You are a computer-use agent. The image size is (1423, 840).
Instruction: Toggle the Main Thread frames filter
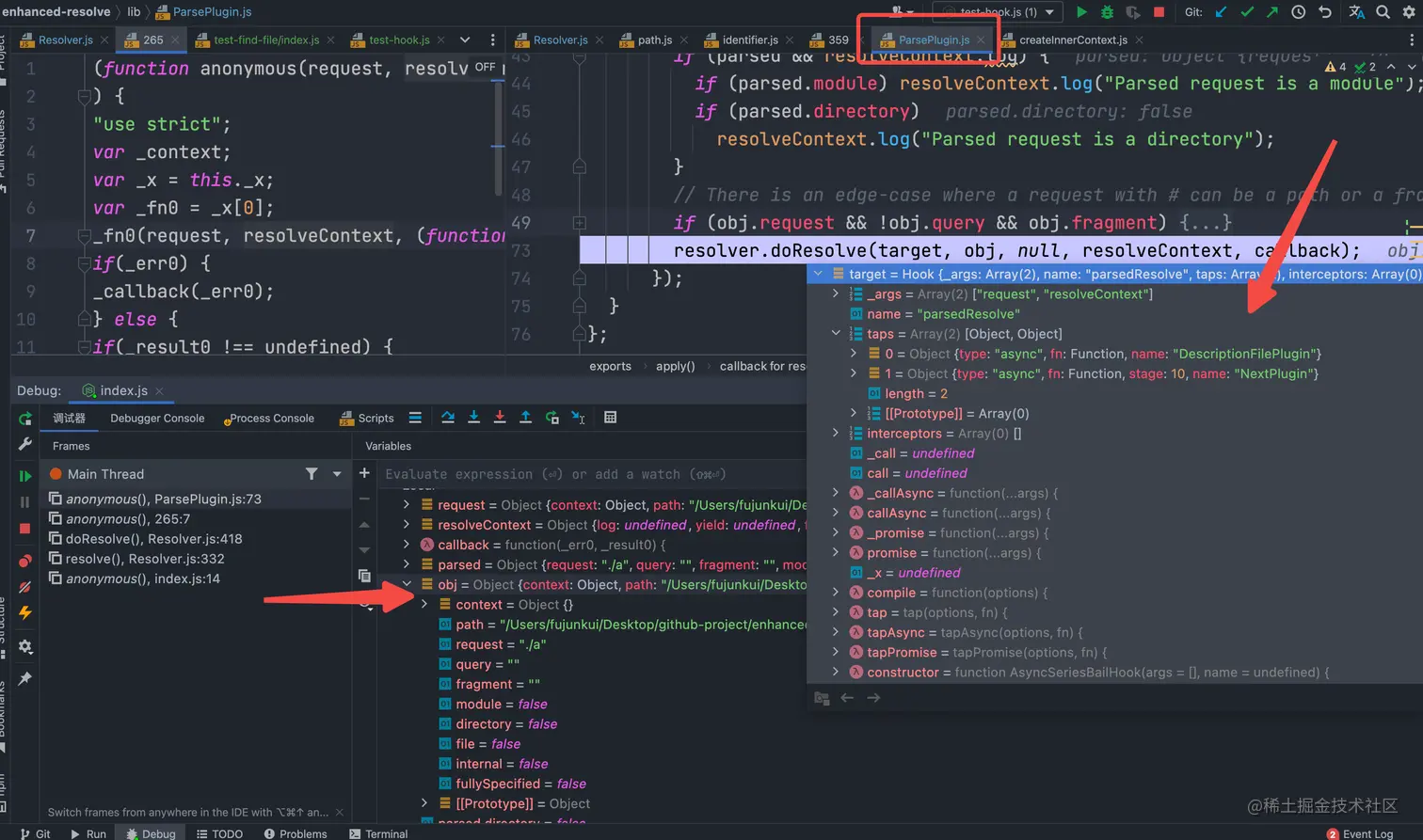click(312, 474)
